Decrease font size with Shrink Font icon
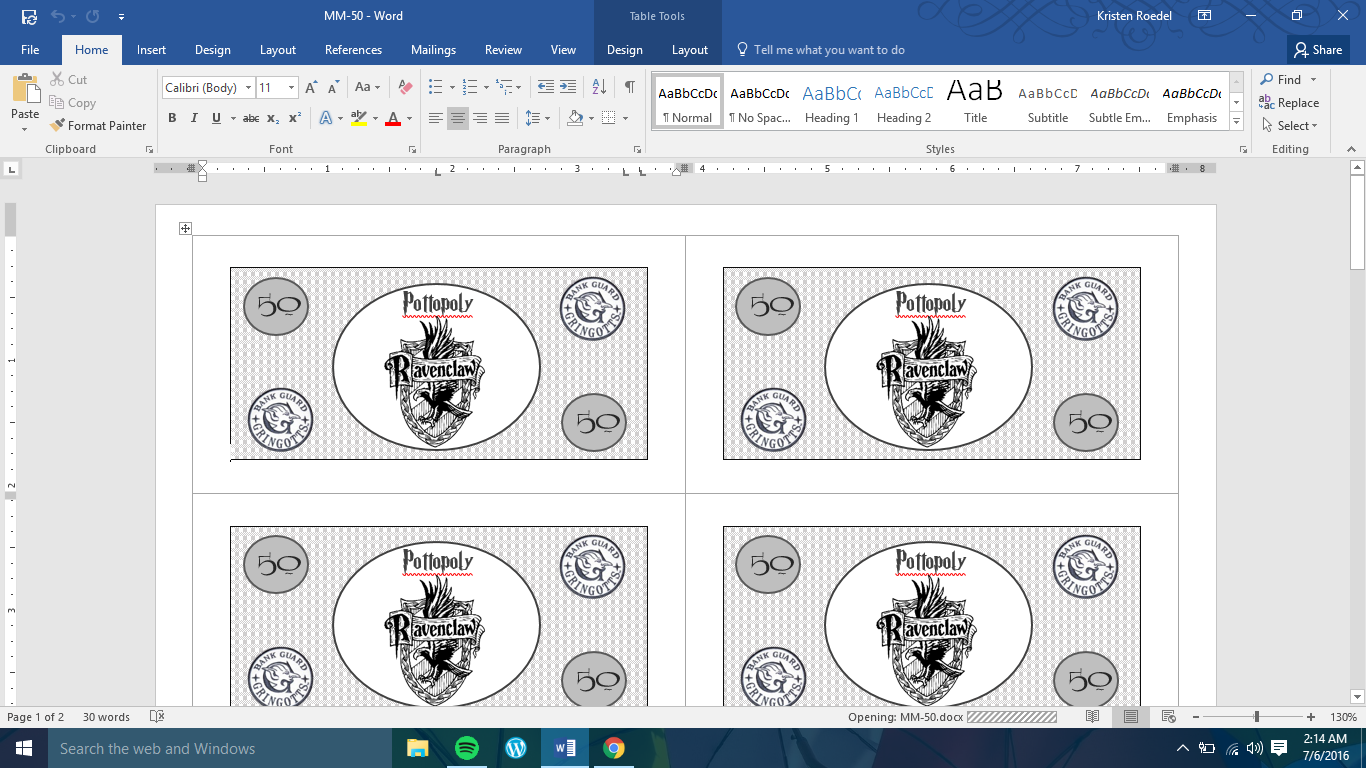 [334, 88]
